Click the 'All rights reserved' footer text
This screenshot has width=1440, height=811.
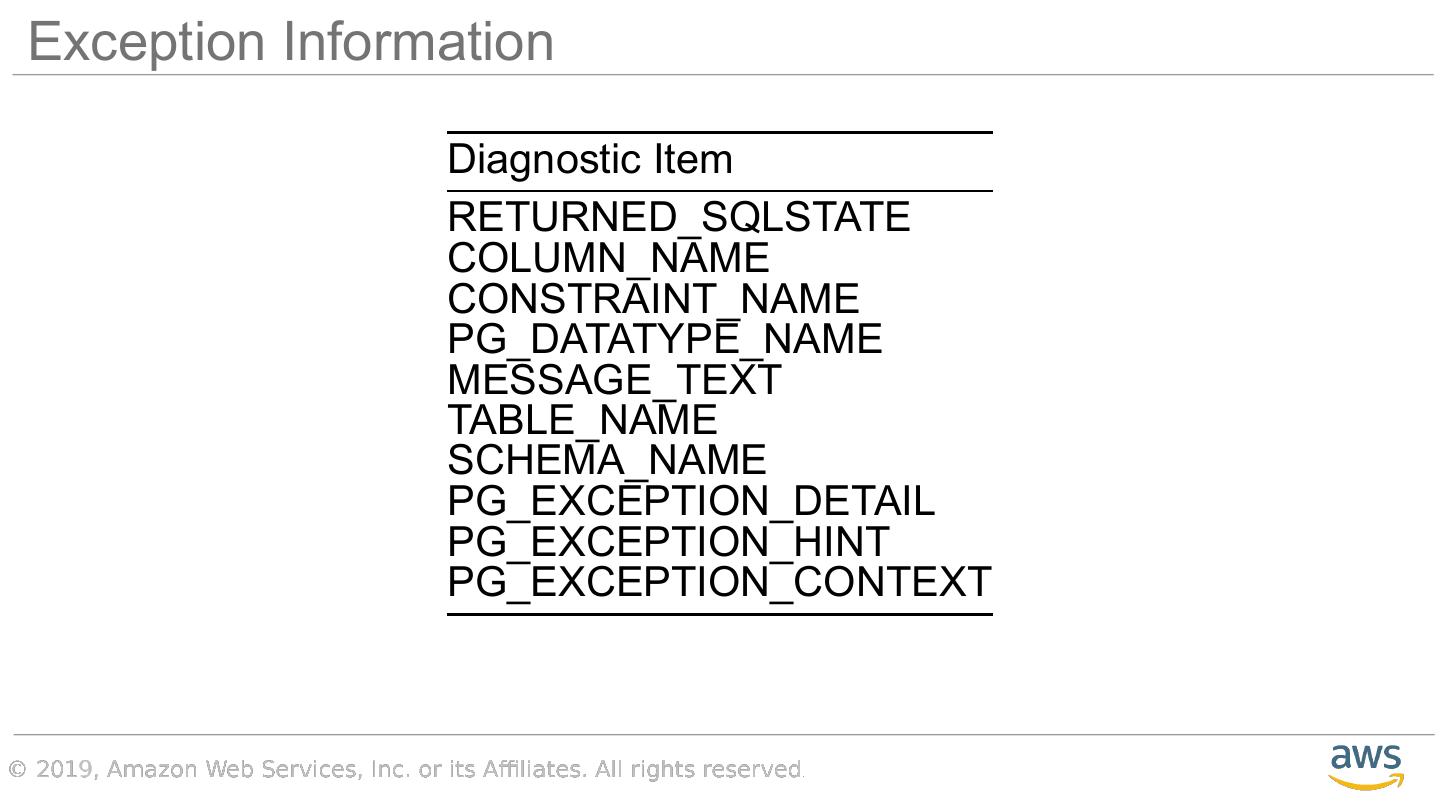699,769
